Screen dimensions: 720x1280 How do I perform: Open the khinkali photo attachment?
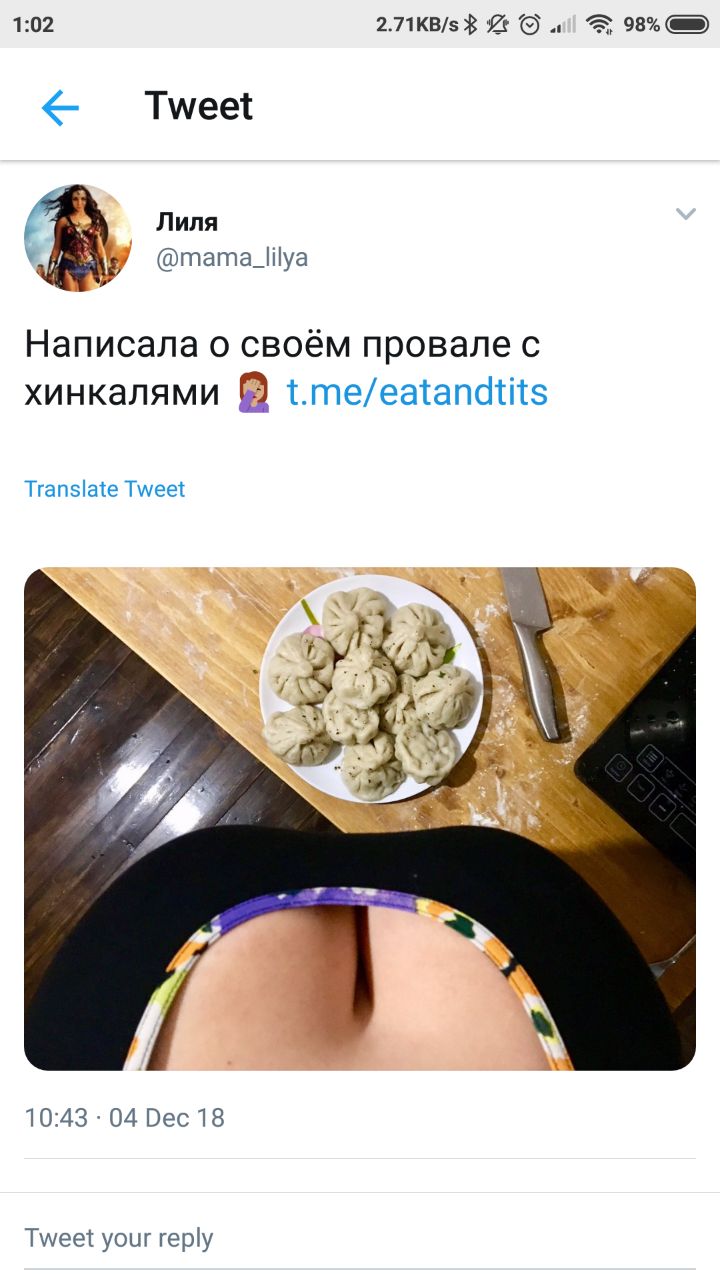click(x=360, y=819)
